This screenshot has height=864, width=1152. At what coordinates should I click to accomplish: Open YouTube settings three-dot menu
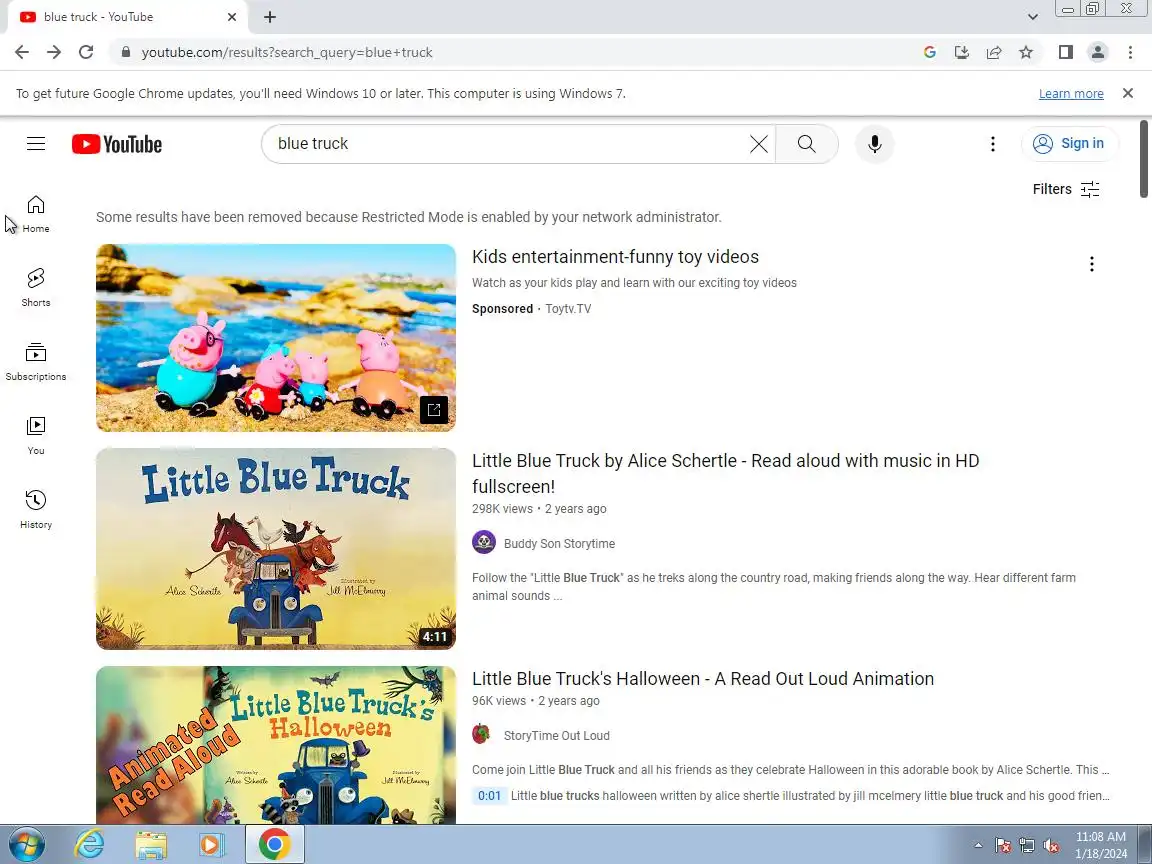point(993,144)
